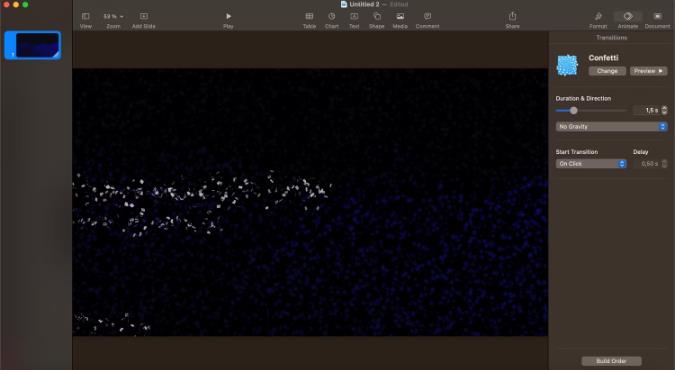Open the Shape picker
The image size is (675, 370).
(377, 16)
